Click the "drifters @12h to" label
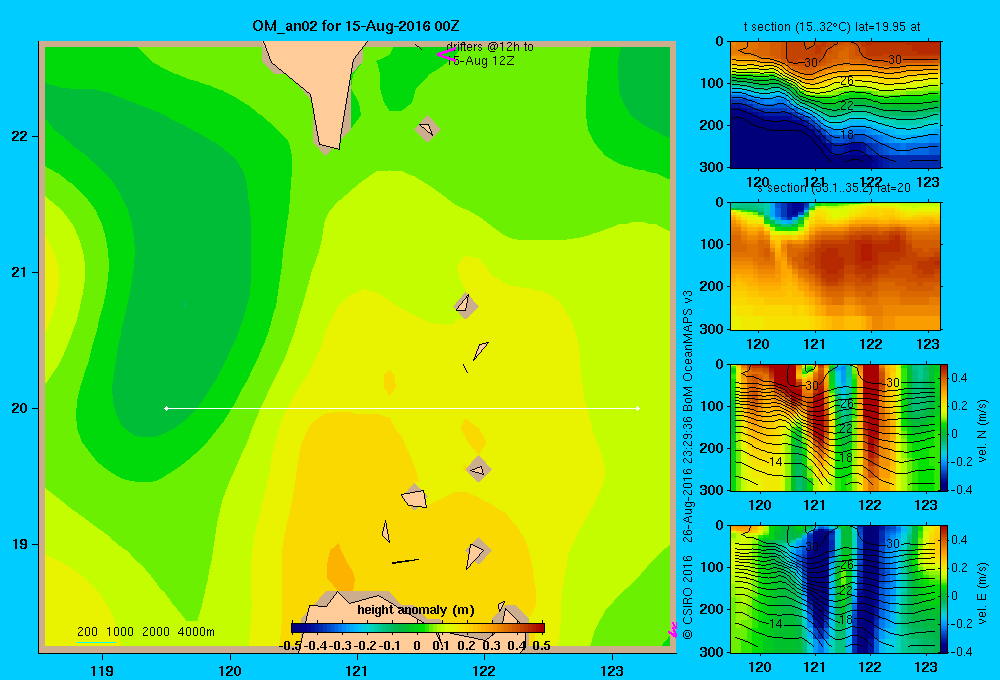This screenshot has height=680, width=1000. coord(490,47)
